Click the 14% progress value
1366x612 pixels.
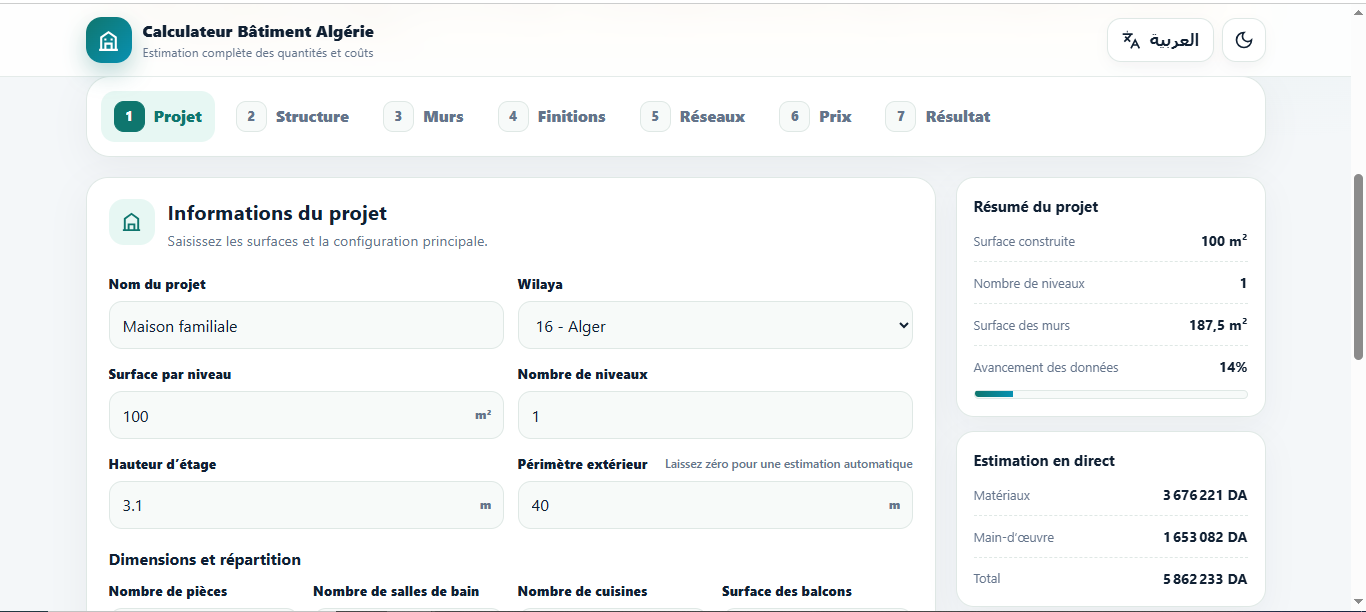point(1233,367)
